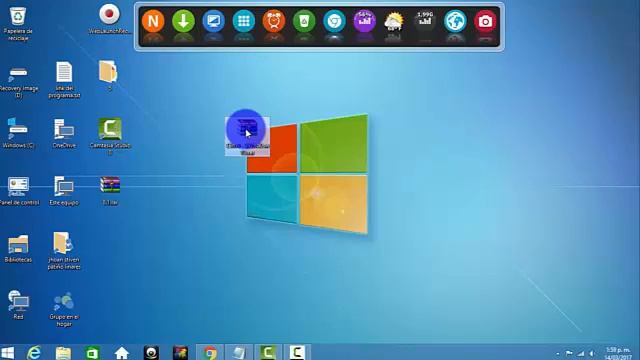Open the green recycle bin dock icon
Viewport: 640px width, 360px height.
point(304,21)
